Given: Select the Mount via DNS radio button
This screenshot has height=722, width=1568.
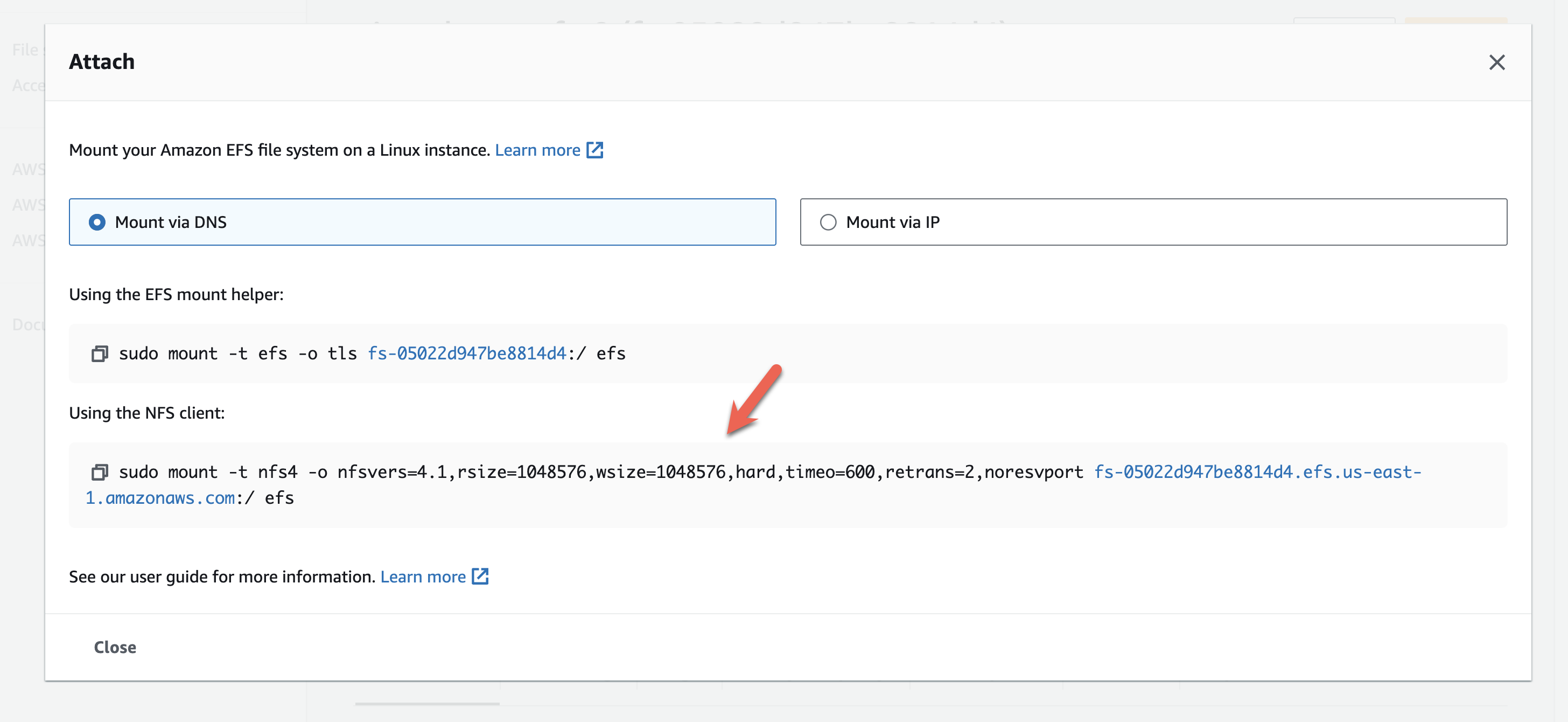Looking at the screenshot, I should point(97,222).
